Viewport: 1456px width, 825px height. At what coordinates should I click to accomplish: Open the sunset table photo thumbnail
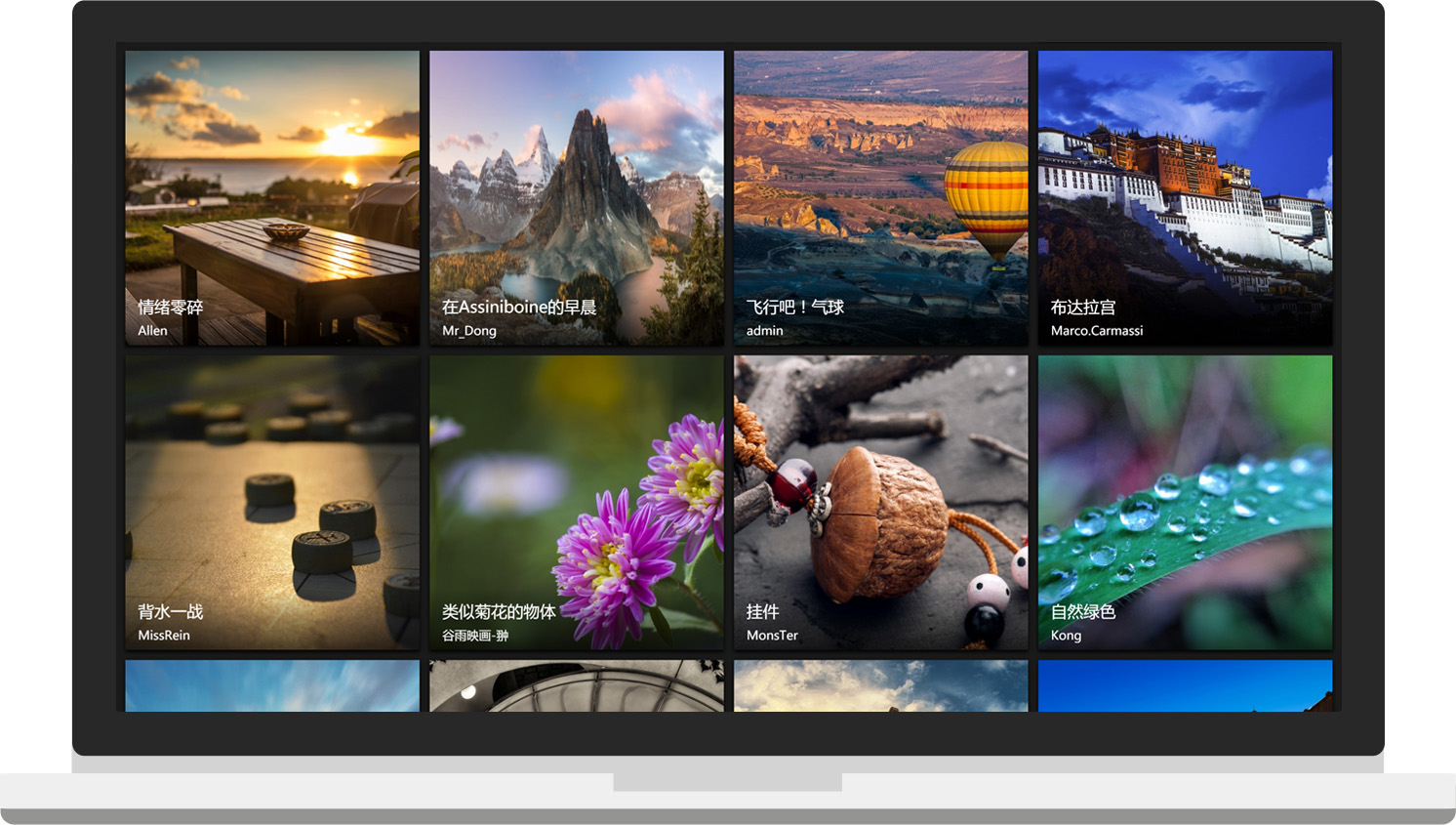[x=272, y=198]
